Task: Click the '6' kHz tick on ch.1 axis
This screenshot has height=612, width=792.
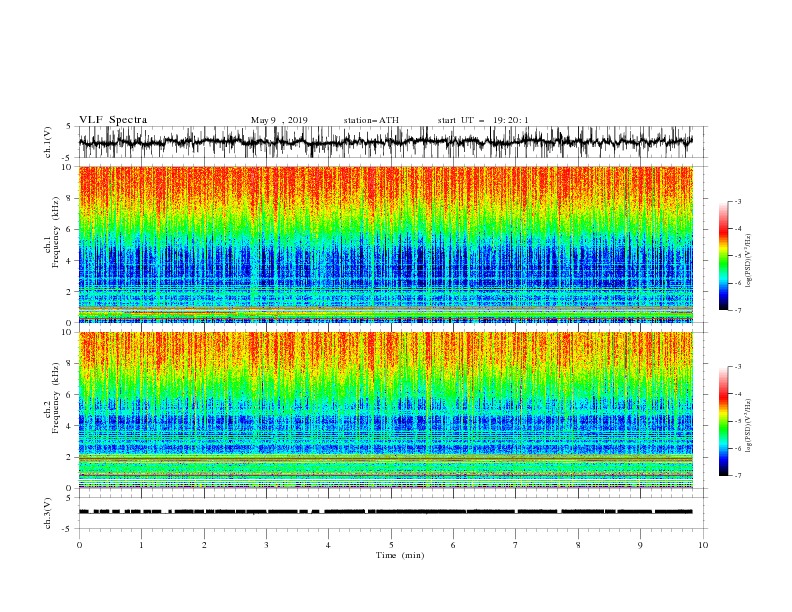Action: tap(70, 230)
